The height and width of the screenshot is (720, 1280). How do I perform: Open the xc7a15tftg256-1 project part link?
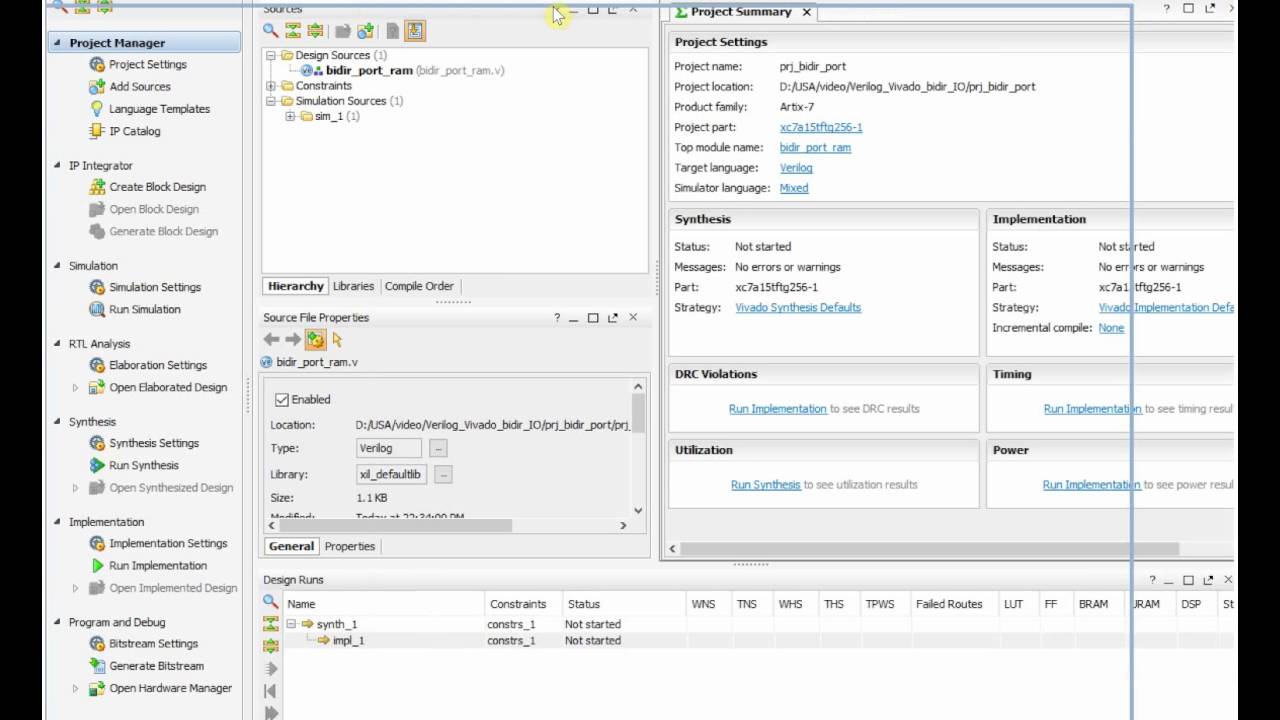[821, 127]
